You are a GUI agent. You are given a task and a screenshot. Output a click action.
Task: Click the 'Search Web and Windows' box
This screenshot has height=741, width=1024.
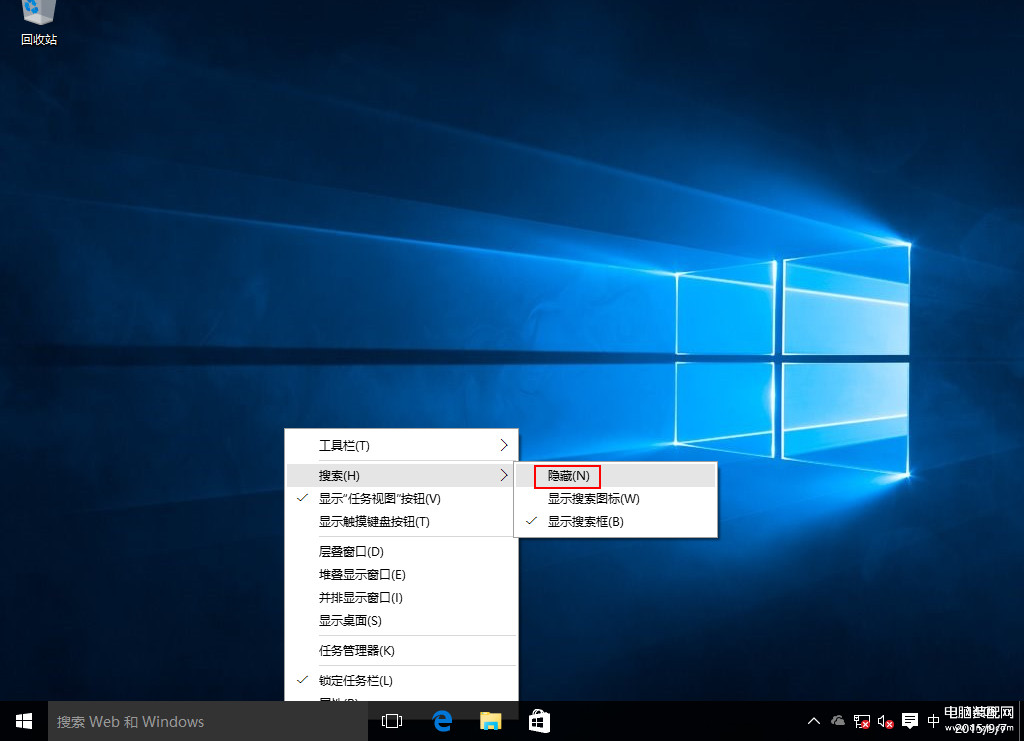click(x=208, y=721)
